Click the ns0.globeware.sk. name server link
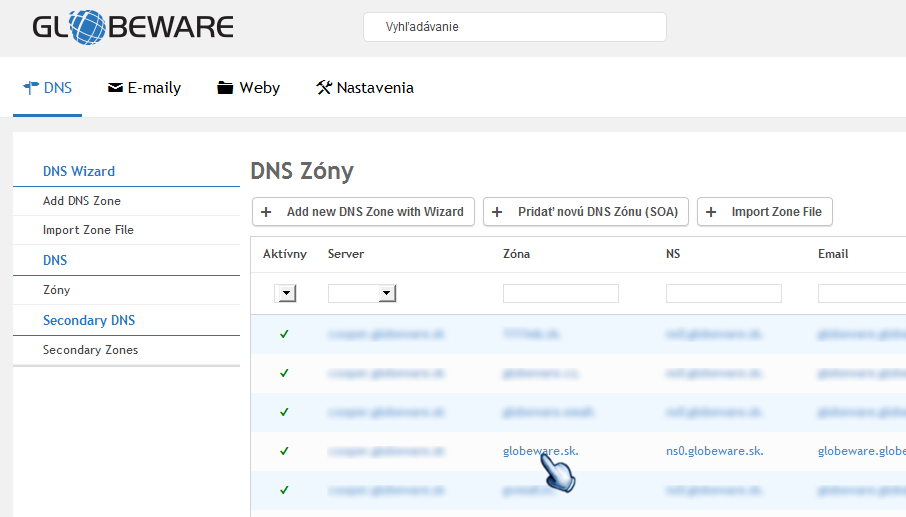The height and width of the screenshot is (517, 906). pyautogui.click(x=714, y=451)
